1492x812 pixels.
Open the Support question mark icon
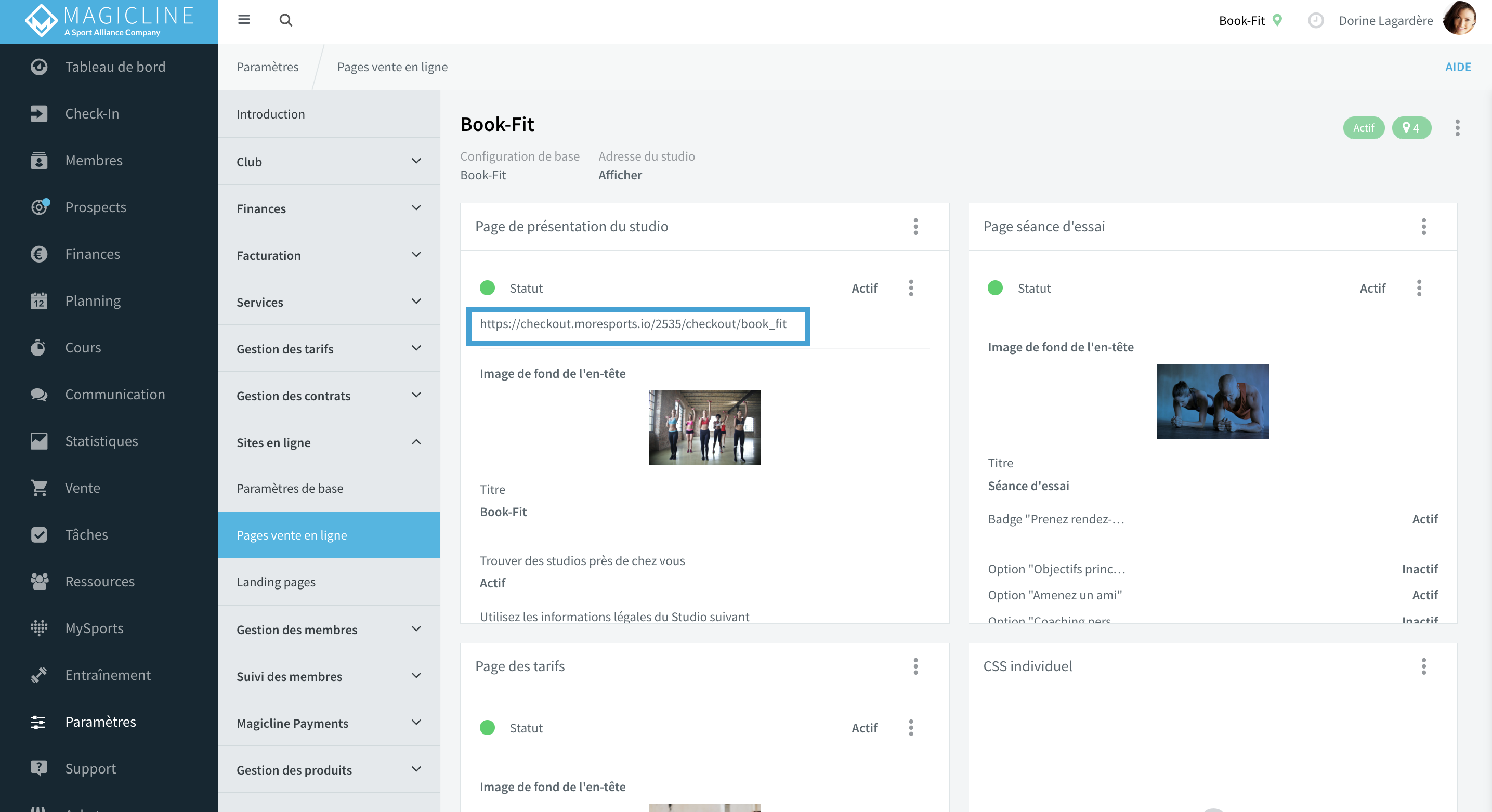pos(39,768)
